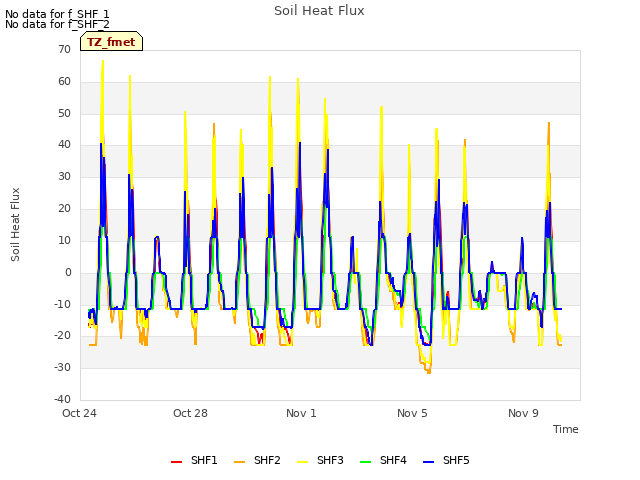Click the -40 y-axis tick label
The width and height of the screenshot is (640, 480).
point(62,399)
